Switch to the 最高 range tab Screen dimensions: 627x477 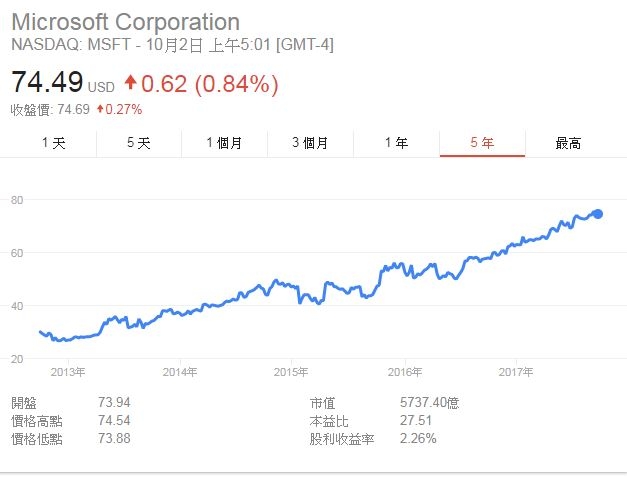coord(568,143)
